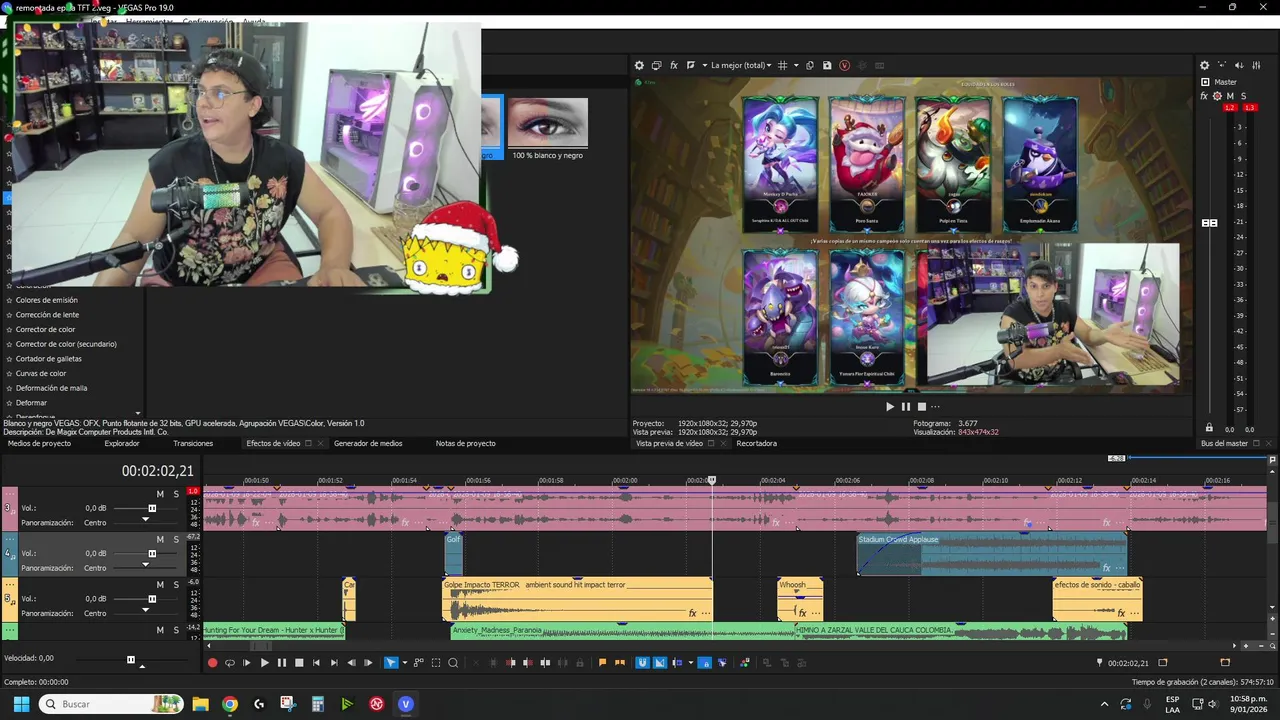Pause the video preview

(x=906, y=406)
